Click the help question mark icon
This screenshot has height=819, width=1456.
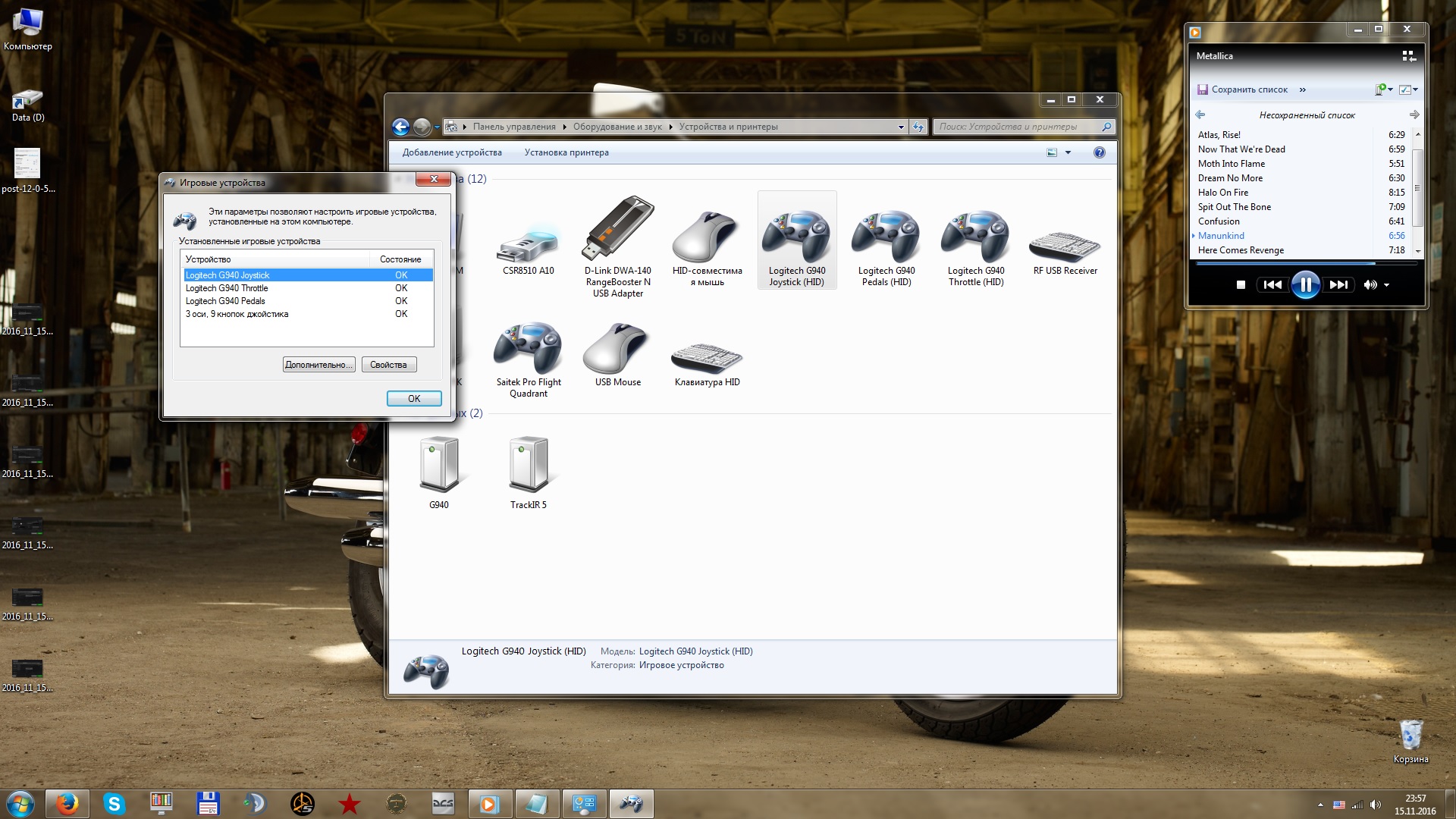pyautogui.click(x=1099, y=152)
